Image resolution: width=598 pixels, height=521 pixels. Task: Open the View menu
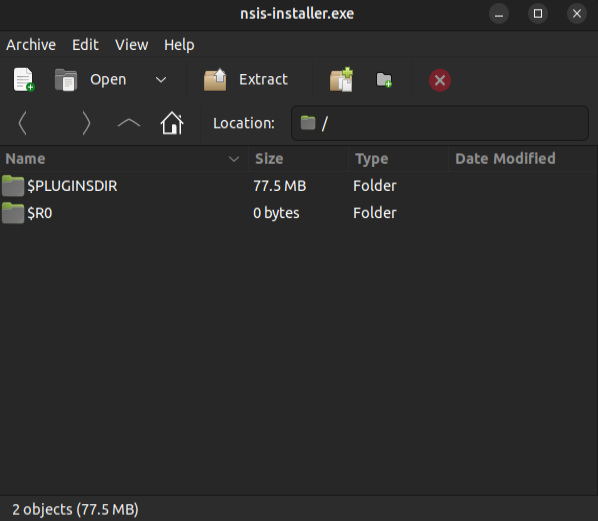point(132,45)
